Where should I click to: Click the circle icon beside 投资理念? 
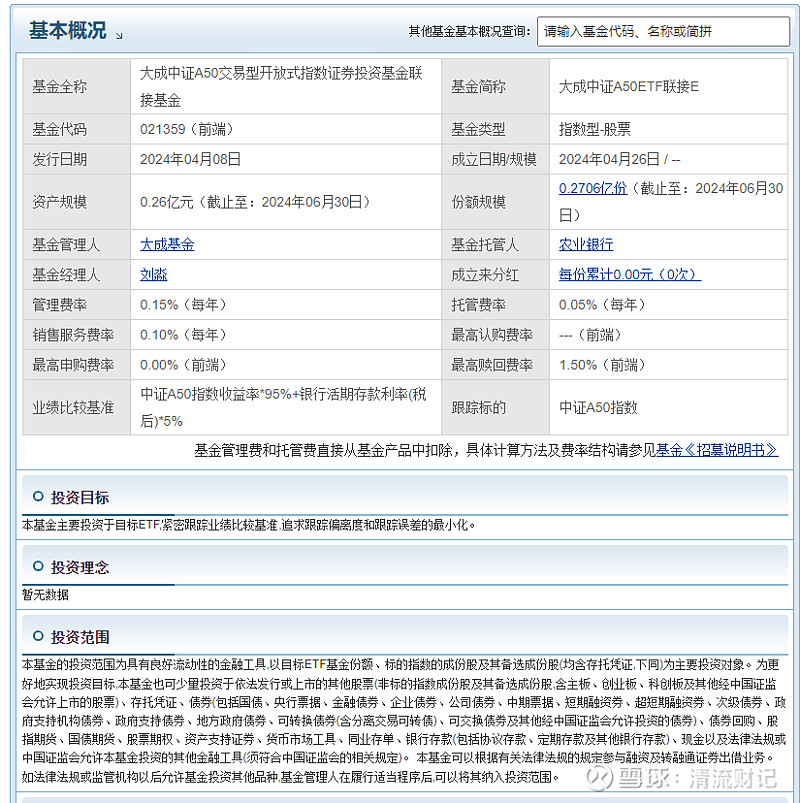pos(38,566)
